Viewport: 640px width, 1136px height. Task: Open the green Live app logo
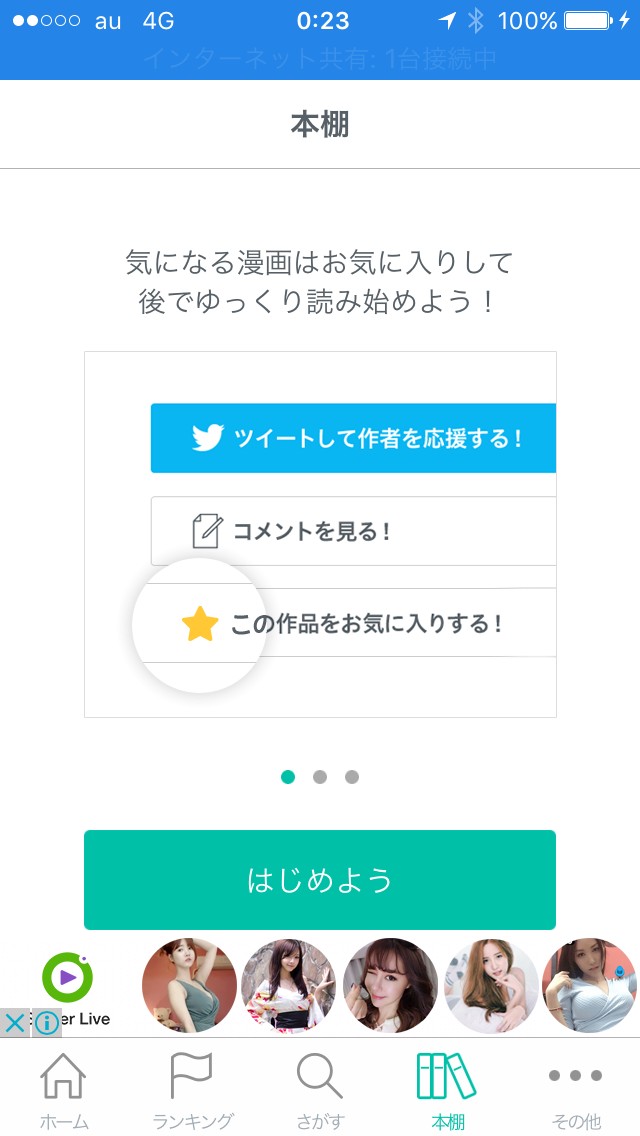pos(68,978)
